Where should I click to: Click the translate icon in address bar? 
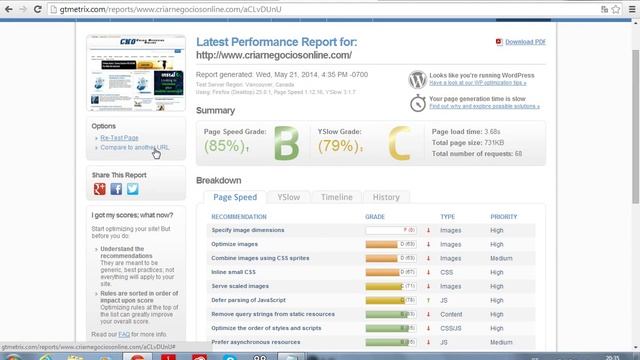point(604,9)
